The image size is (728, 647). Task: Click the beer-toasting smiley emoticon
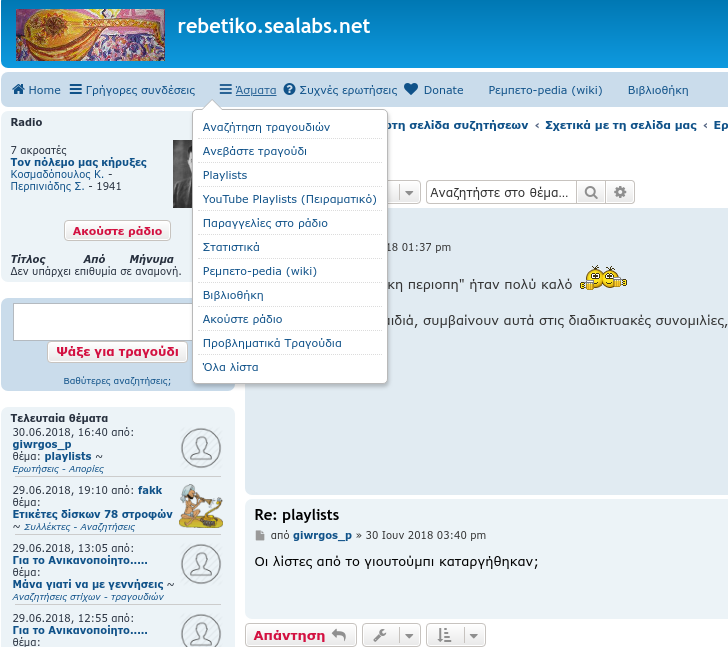[603, 281]
